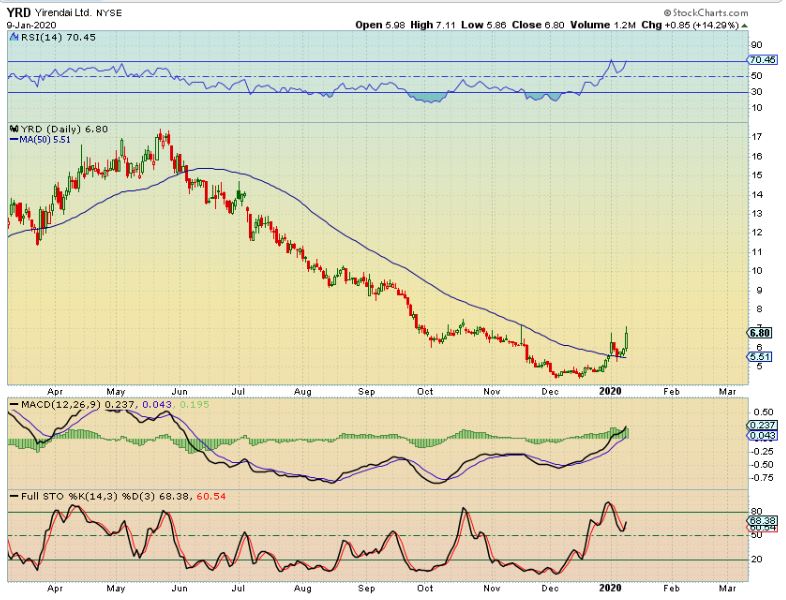Click the Chg +0.85 (+14.29%) value
786x600 pixels.
(690, 25)
